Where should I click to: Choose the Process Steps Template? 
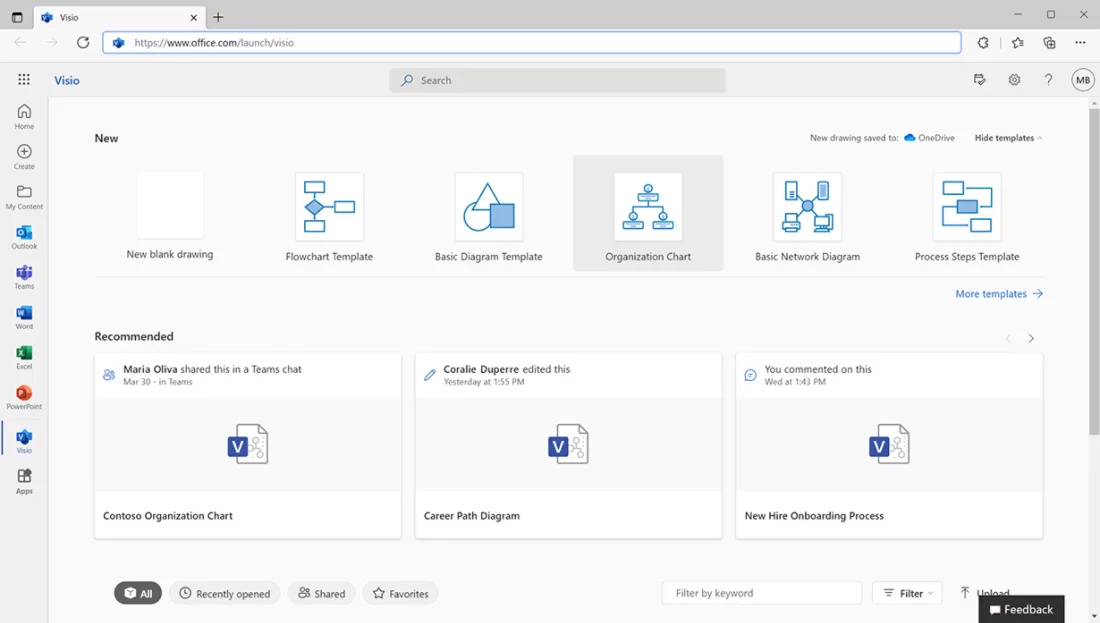(967, 218)
